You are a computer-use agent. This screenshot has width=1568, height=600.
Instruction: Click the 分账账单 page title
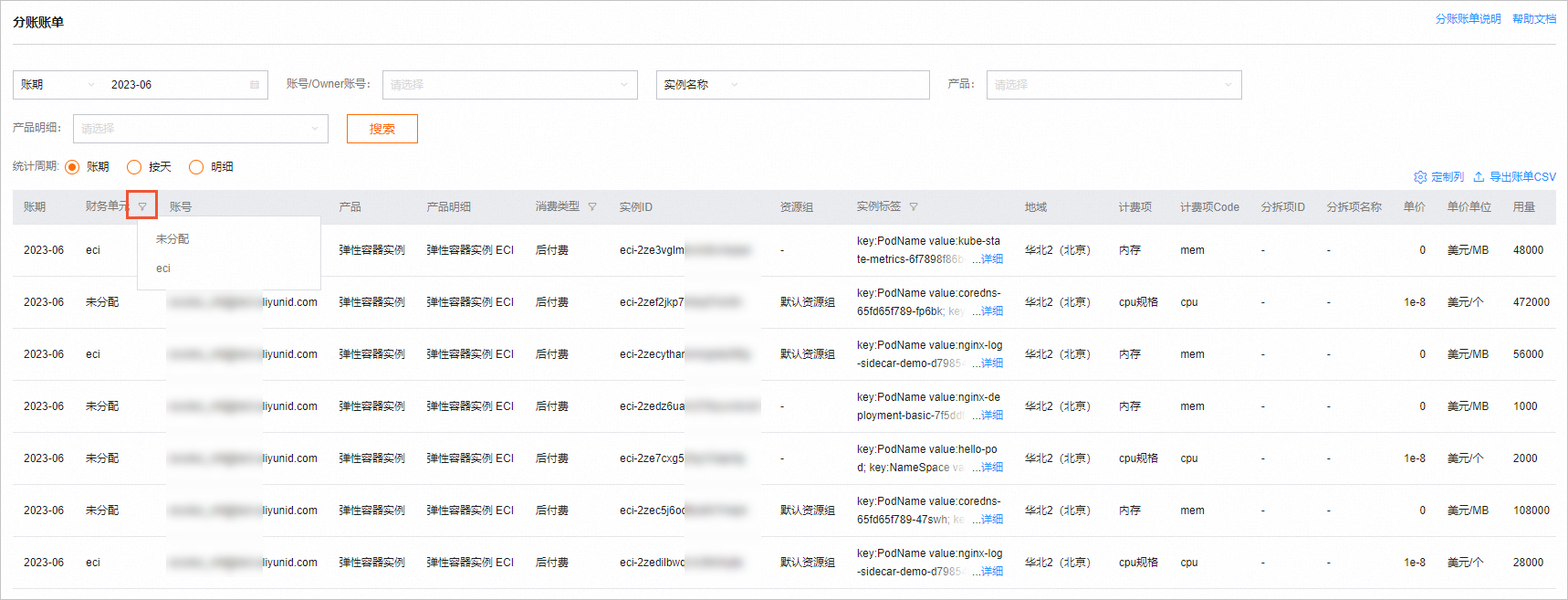click(x=38, y=22)
